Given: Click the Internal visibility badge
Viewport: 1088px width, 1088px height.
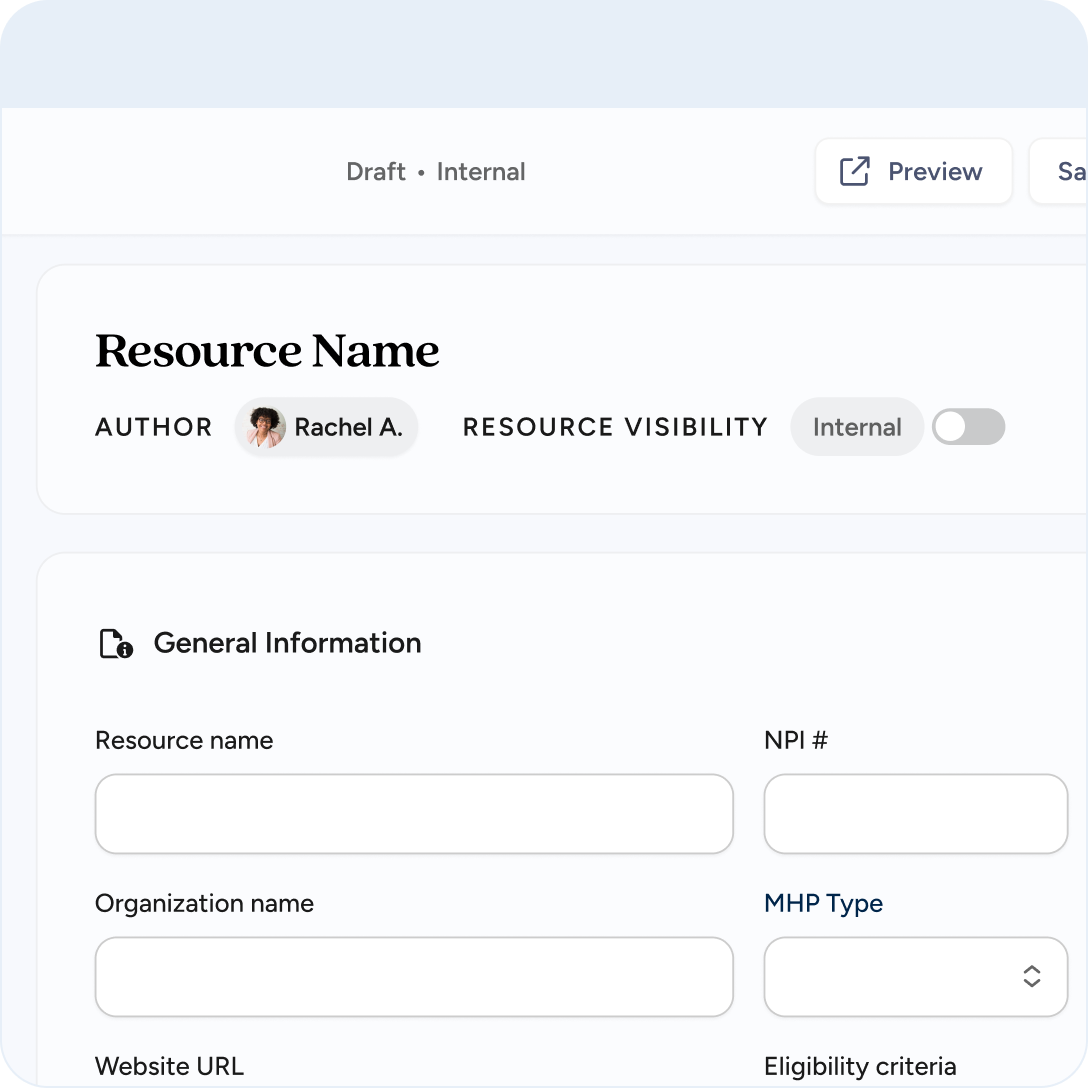Looking at the screenshot, I should coord(857,427).
